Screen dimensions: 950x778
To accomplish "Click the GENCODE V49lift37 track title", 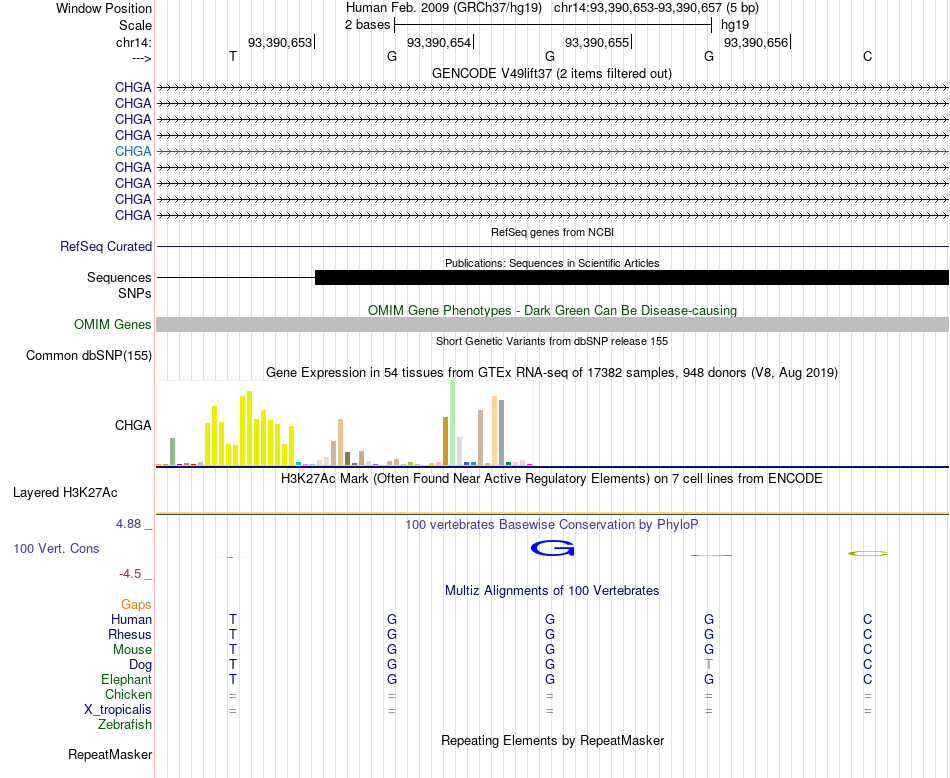I will click(552, 73).
